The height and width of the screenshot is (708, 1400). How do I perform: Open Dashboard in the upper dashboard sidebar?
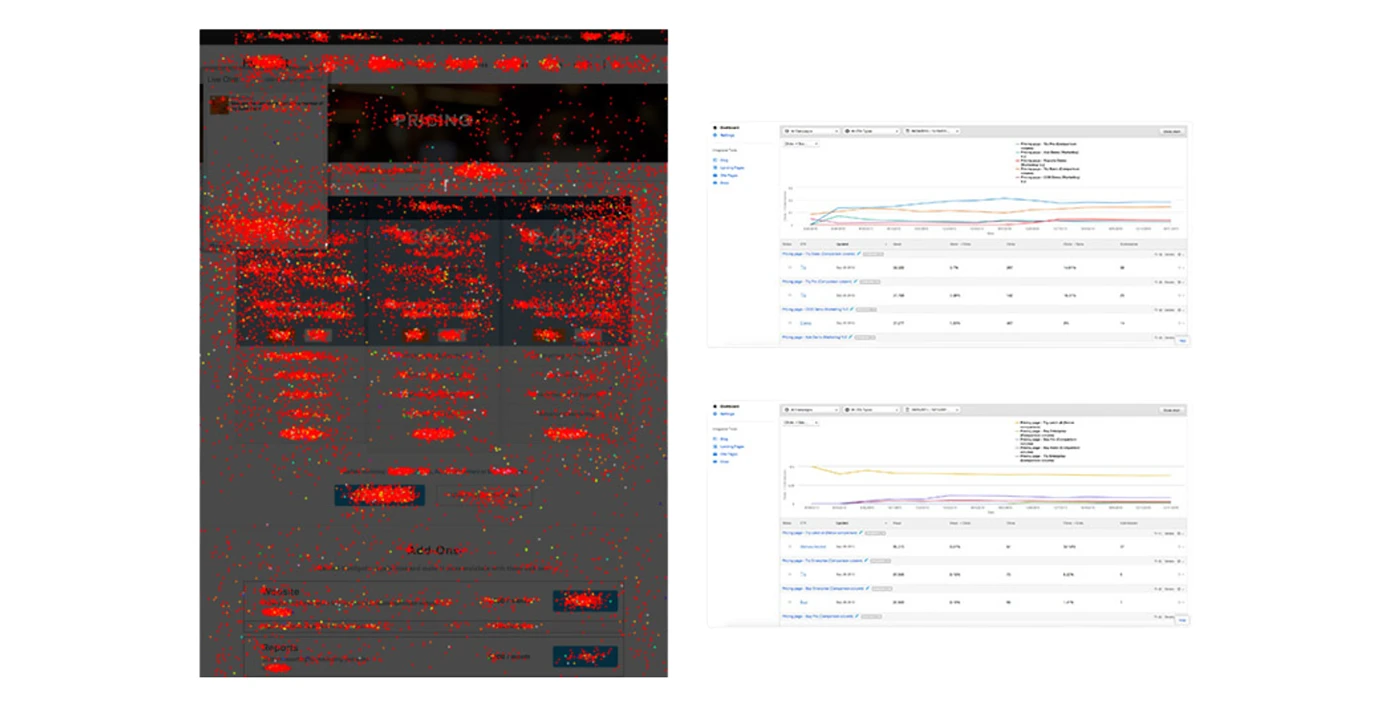pos(729,127)
